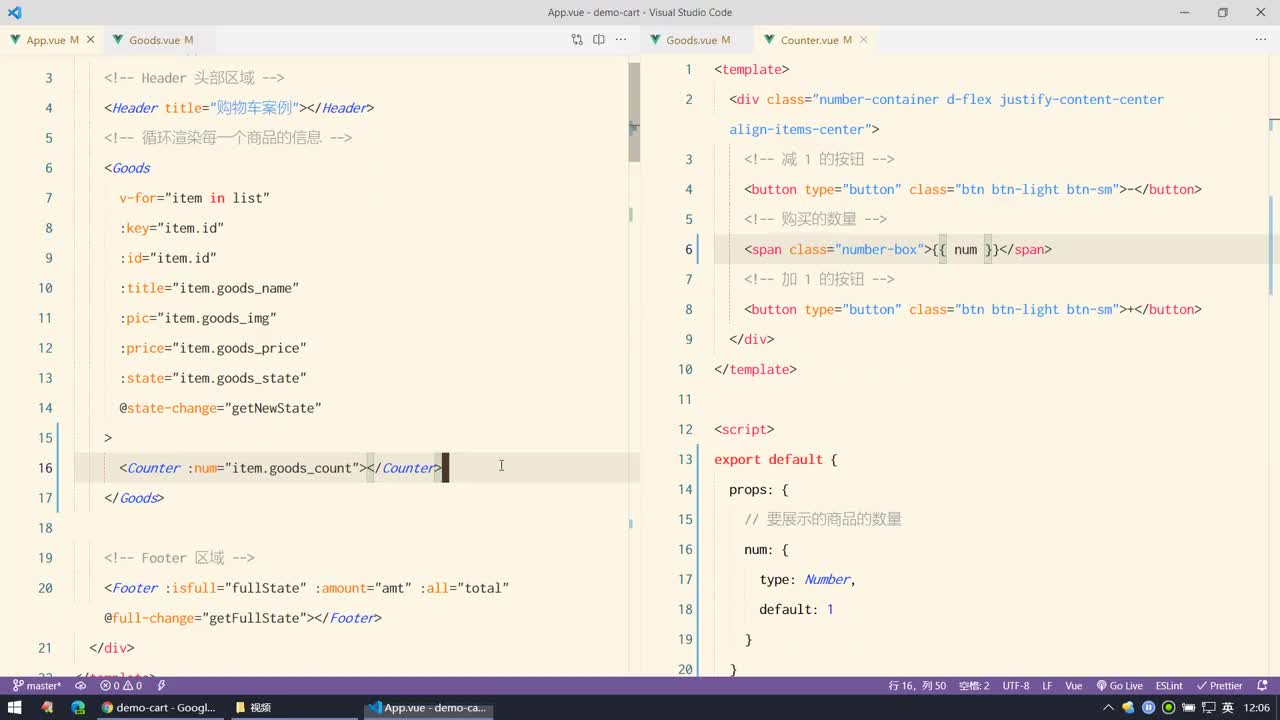1280x720 pixels.
Task: Click left editor vertical scrollbar thumb
Action: click(634, 112)
